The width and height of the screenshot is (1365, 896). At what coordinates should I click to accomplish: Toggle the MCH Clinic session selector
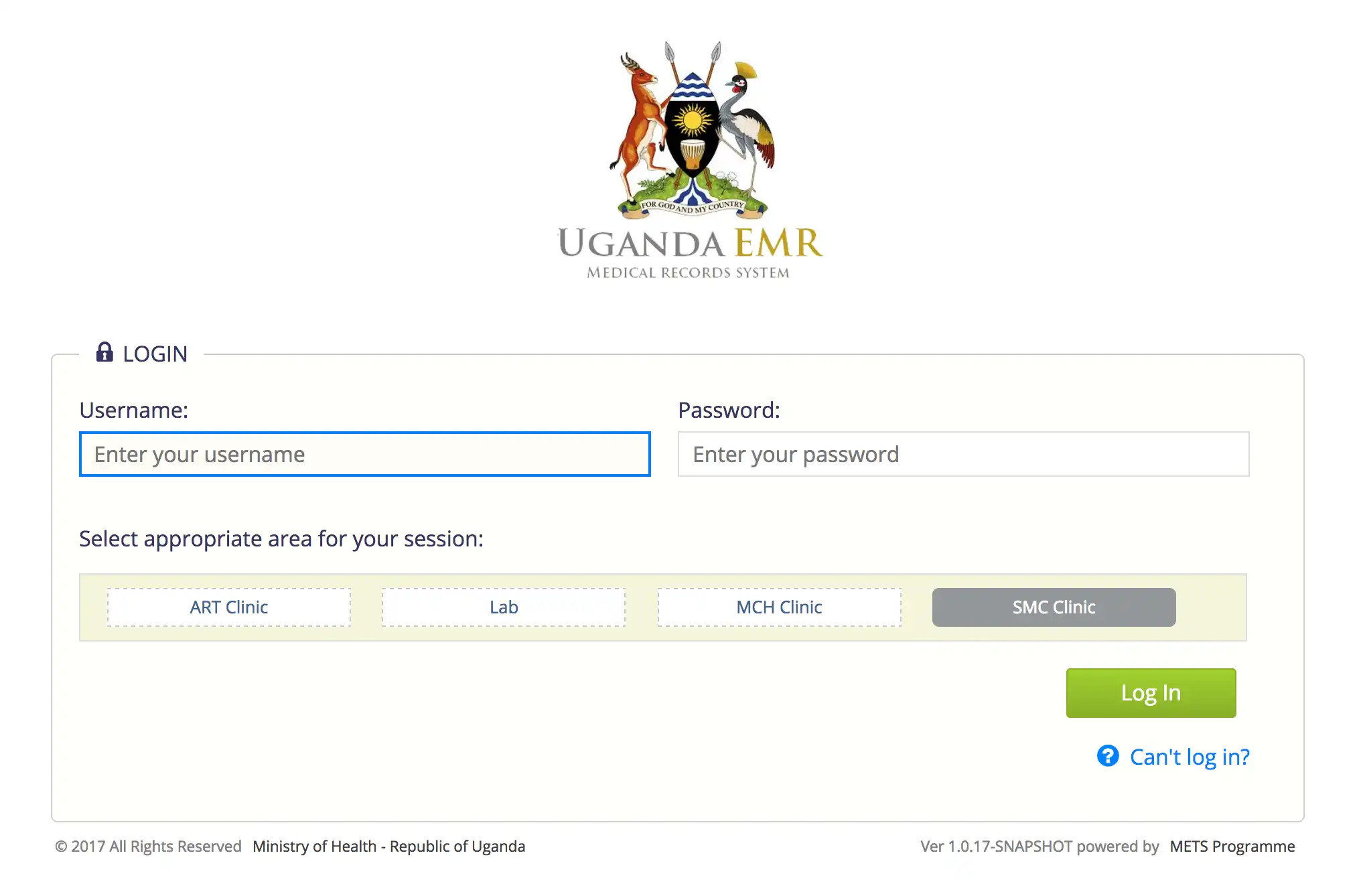[779, 607]
